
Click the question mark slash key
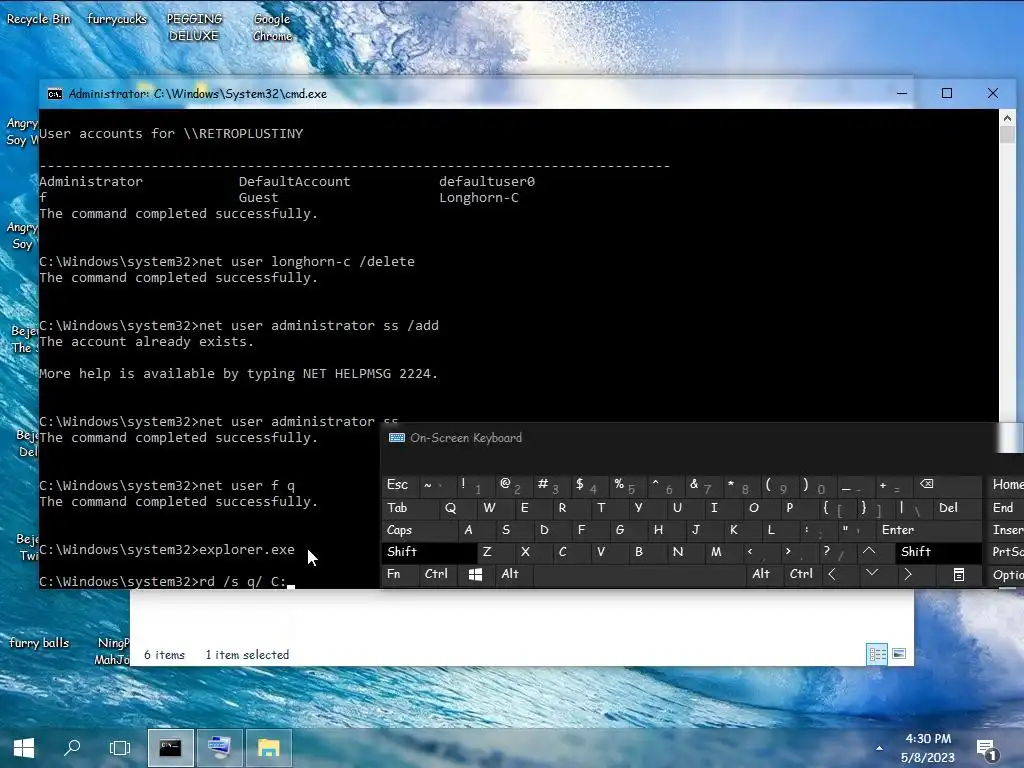(835, 552)
